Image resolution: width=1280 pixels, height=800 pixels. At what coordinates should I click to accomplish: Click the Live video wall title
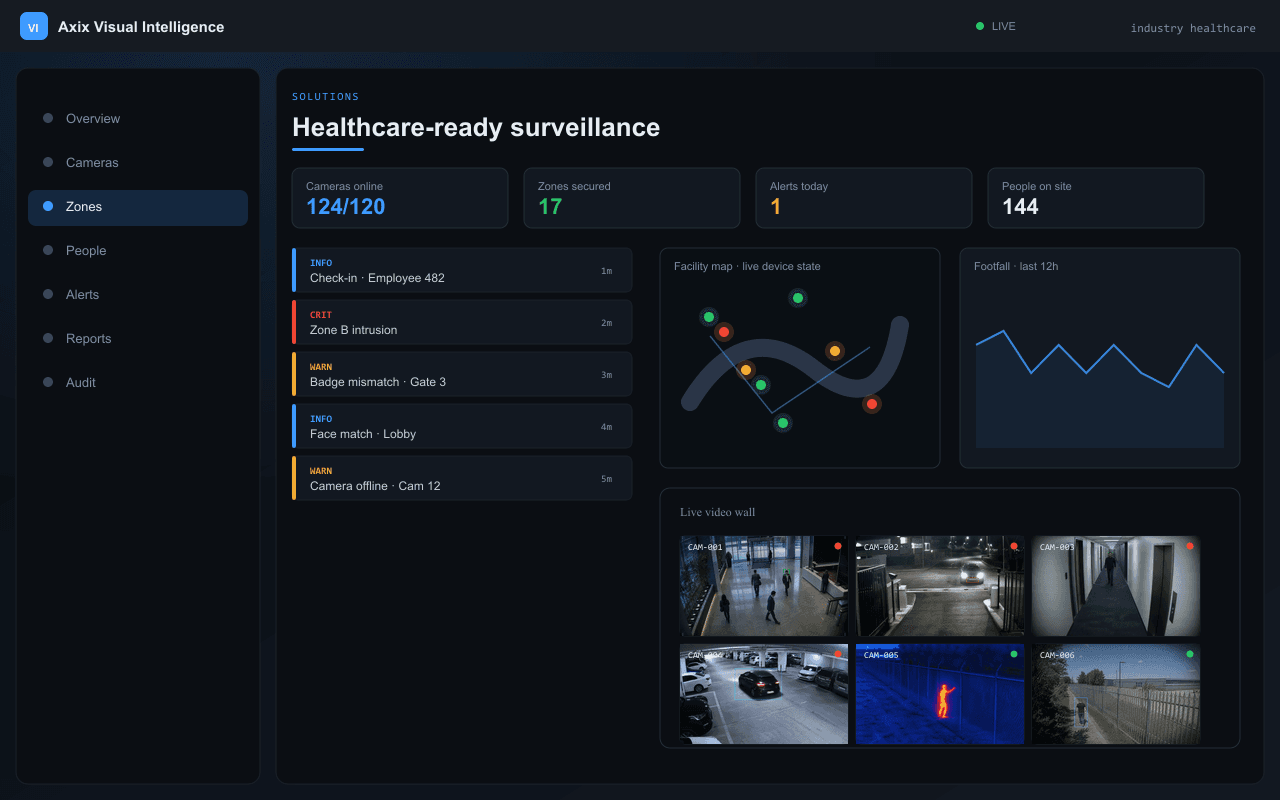(x=718, y=512)
